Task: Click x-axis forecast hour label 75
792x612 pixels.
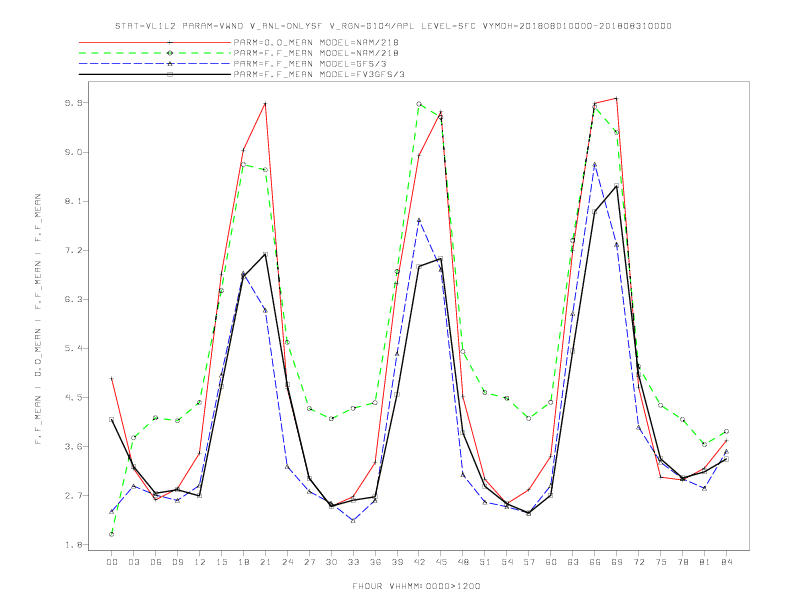Action: pos(661,562)
